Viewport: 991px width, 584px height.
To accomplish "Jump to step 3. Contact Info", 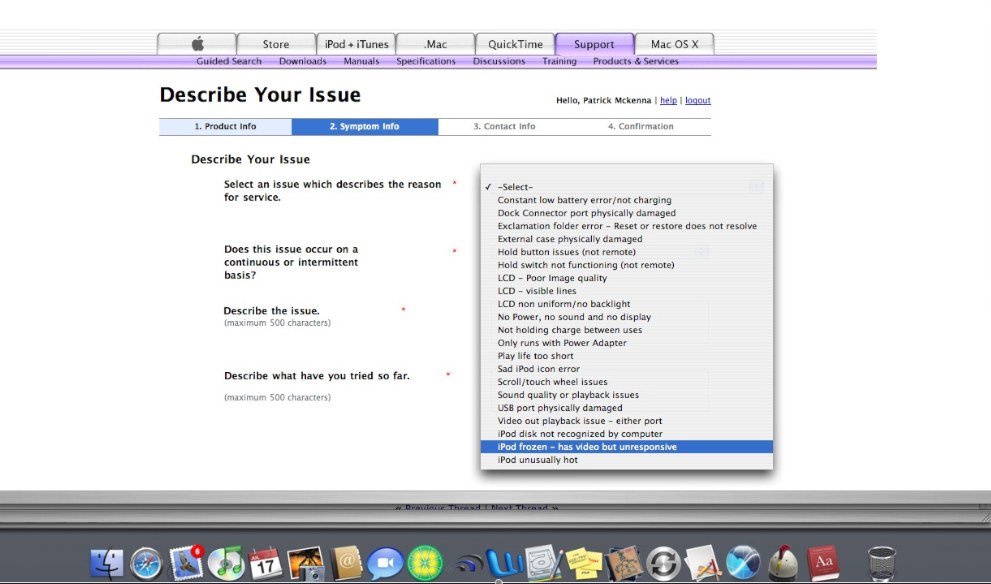I will click(504, 126).
